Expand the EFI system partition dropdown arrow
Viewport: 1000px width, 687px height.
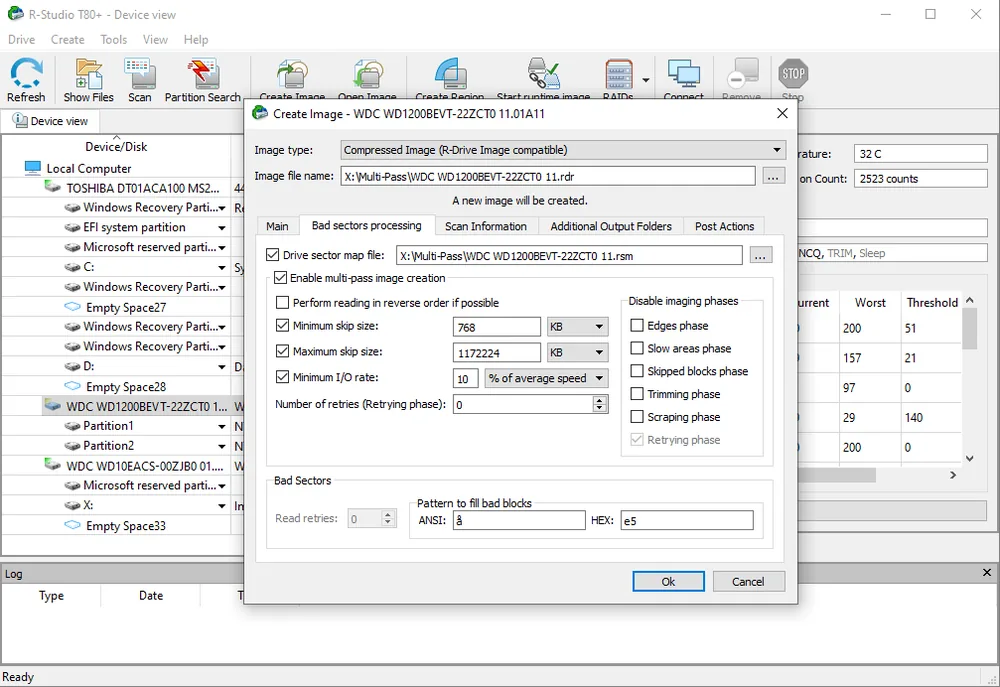[x=221, y=228]
